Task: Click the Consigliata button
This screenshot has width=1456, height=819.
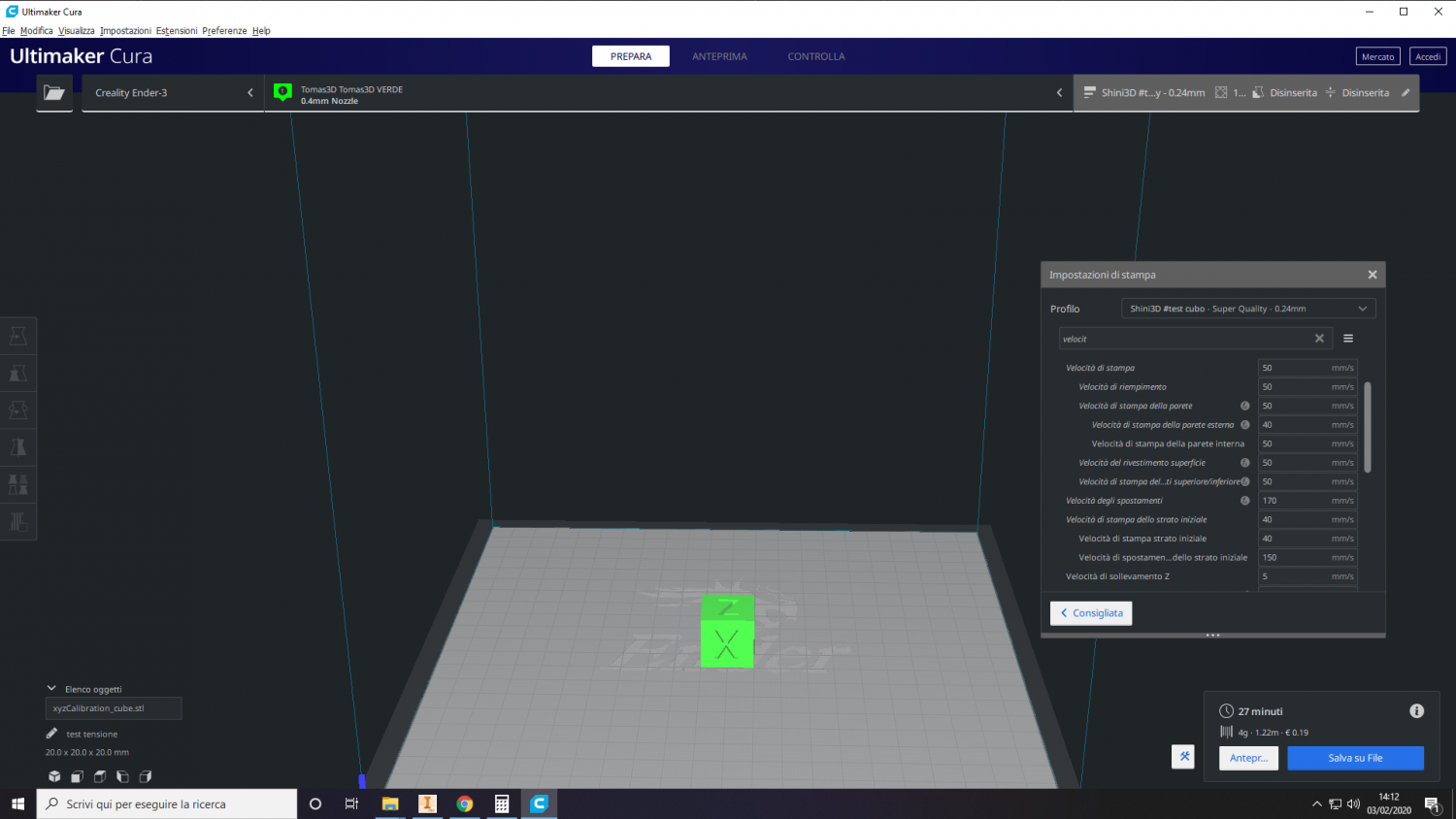Action: coord(1091,613)
